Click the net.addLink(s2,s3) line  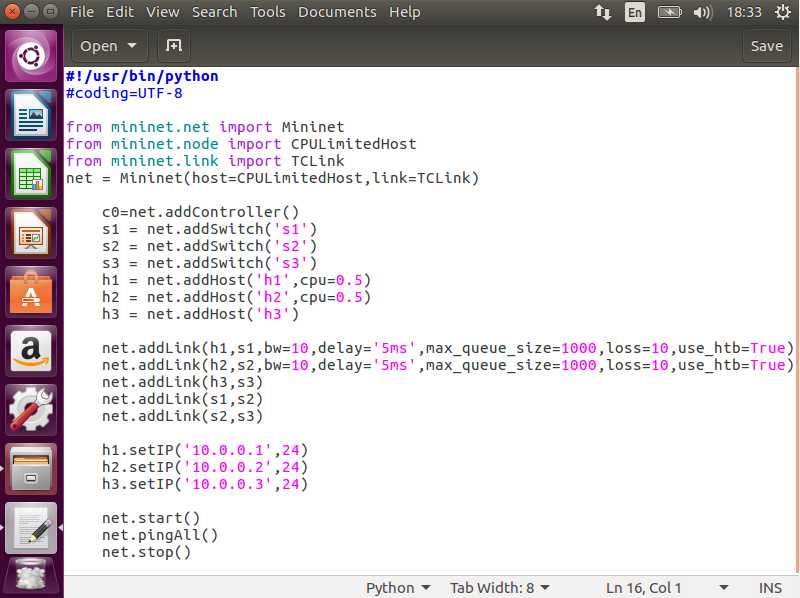pos(182,416)
